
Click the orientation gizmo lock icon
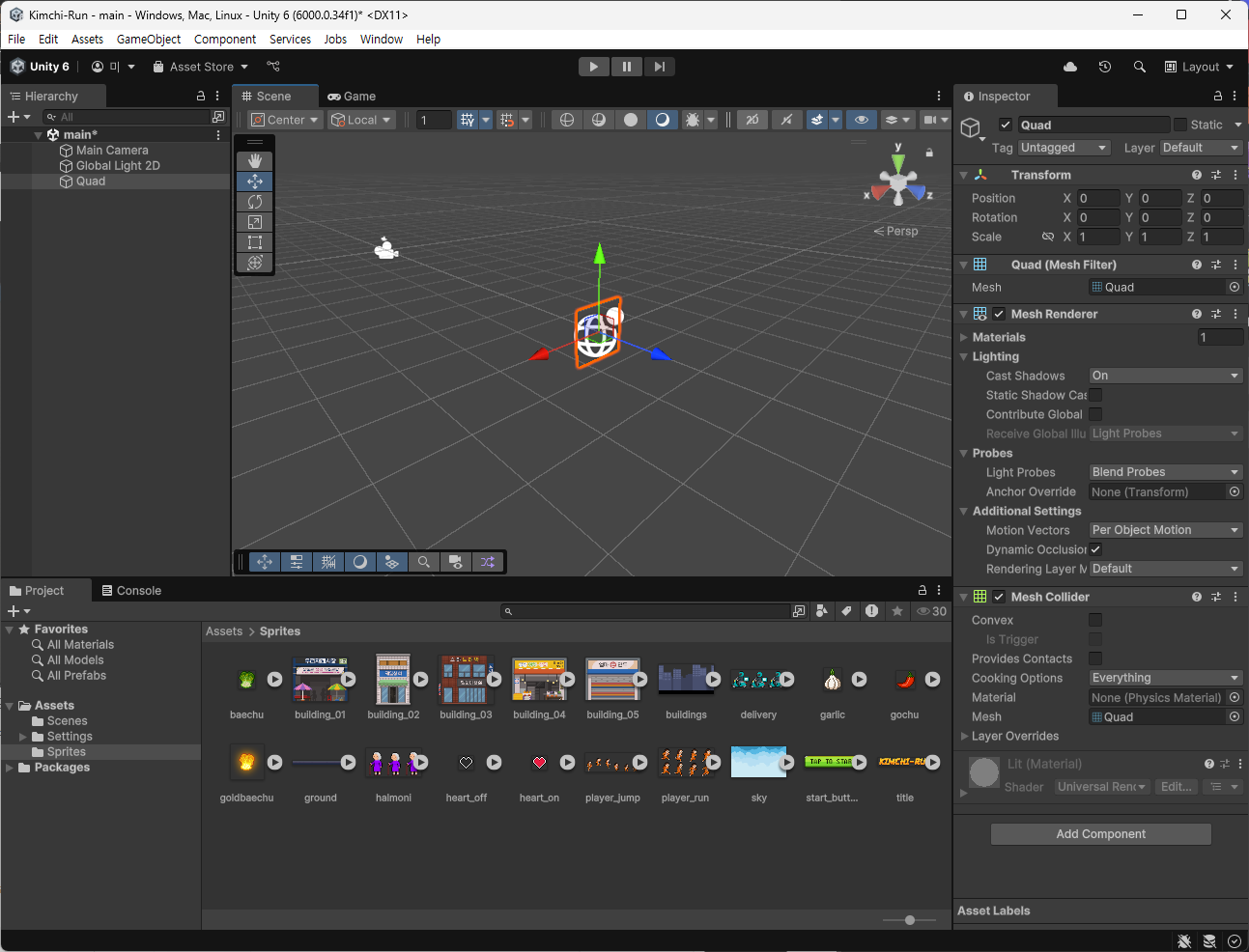coord(929,153)
